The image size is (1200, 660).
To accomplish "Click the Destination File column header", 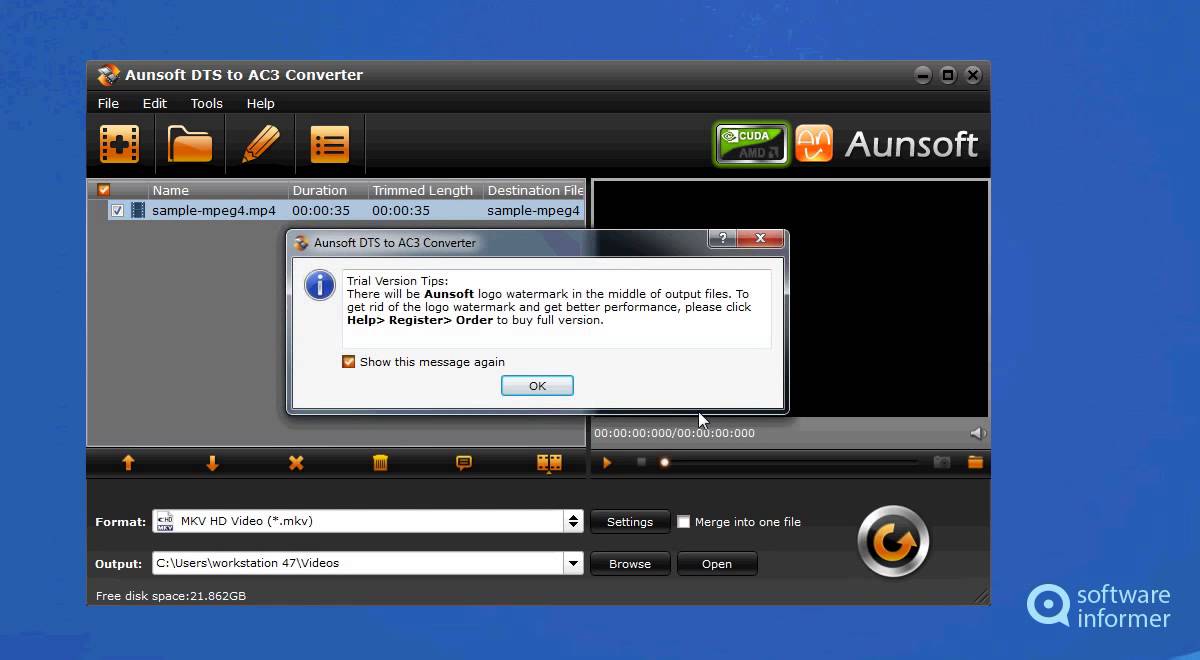I will (534, 190).
